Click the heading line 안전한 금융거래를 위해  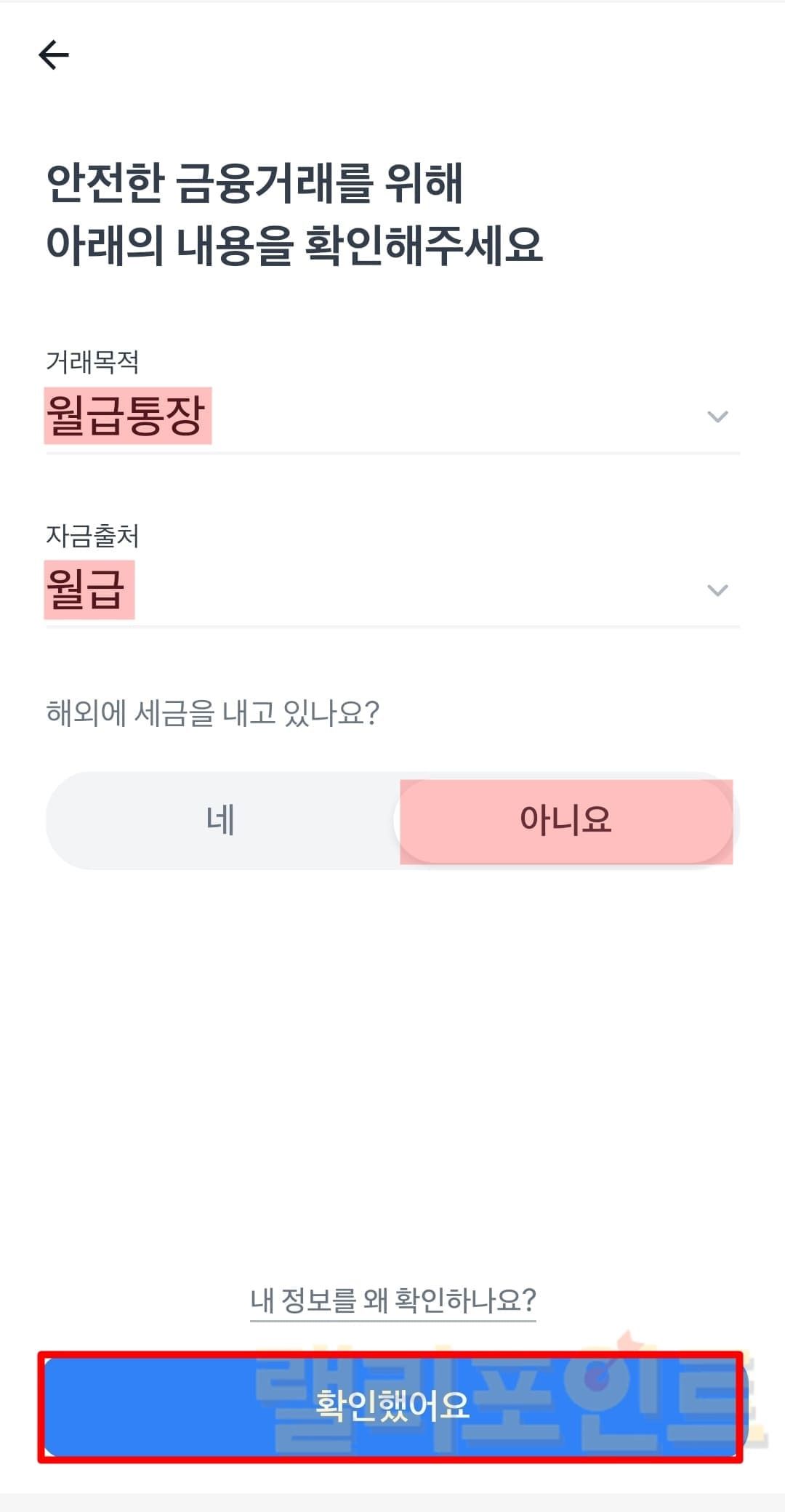click(x=254, y=182)
